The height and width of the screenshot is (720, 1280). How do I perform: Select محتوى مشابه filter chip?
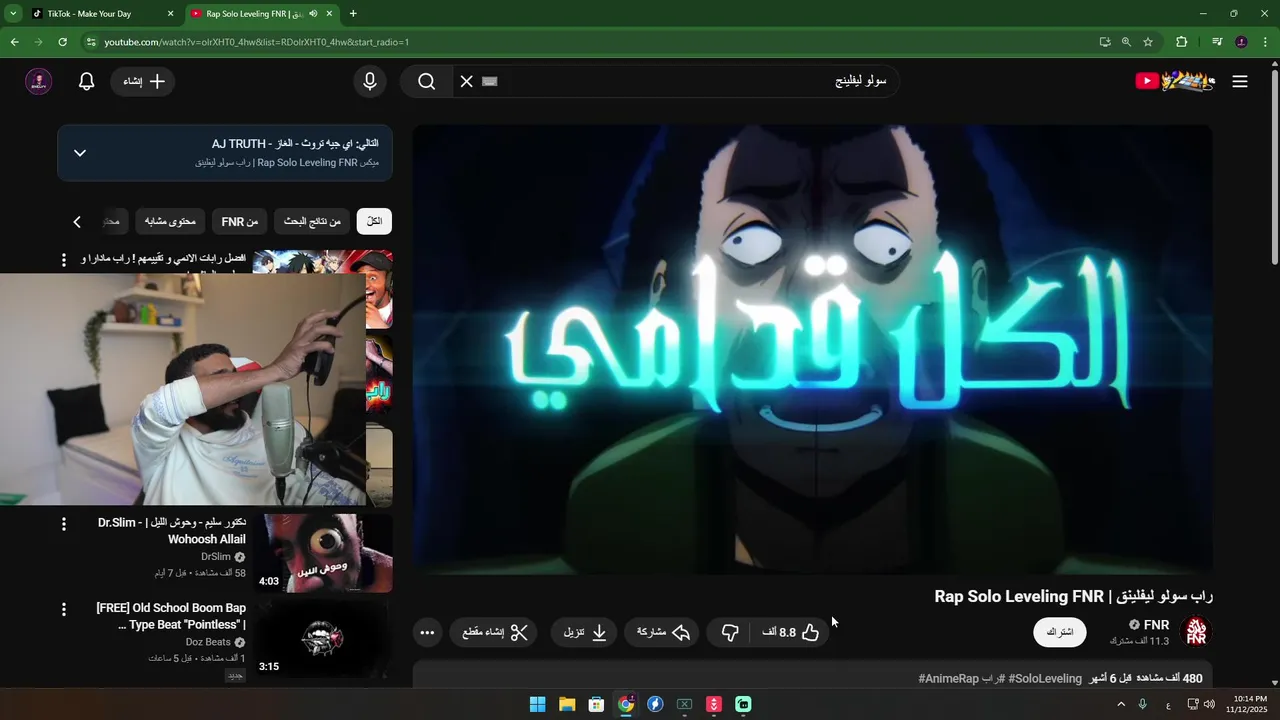click(170, 221)
